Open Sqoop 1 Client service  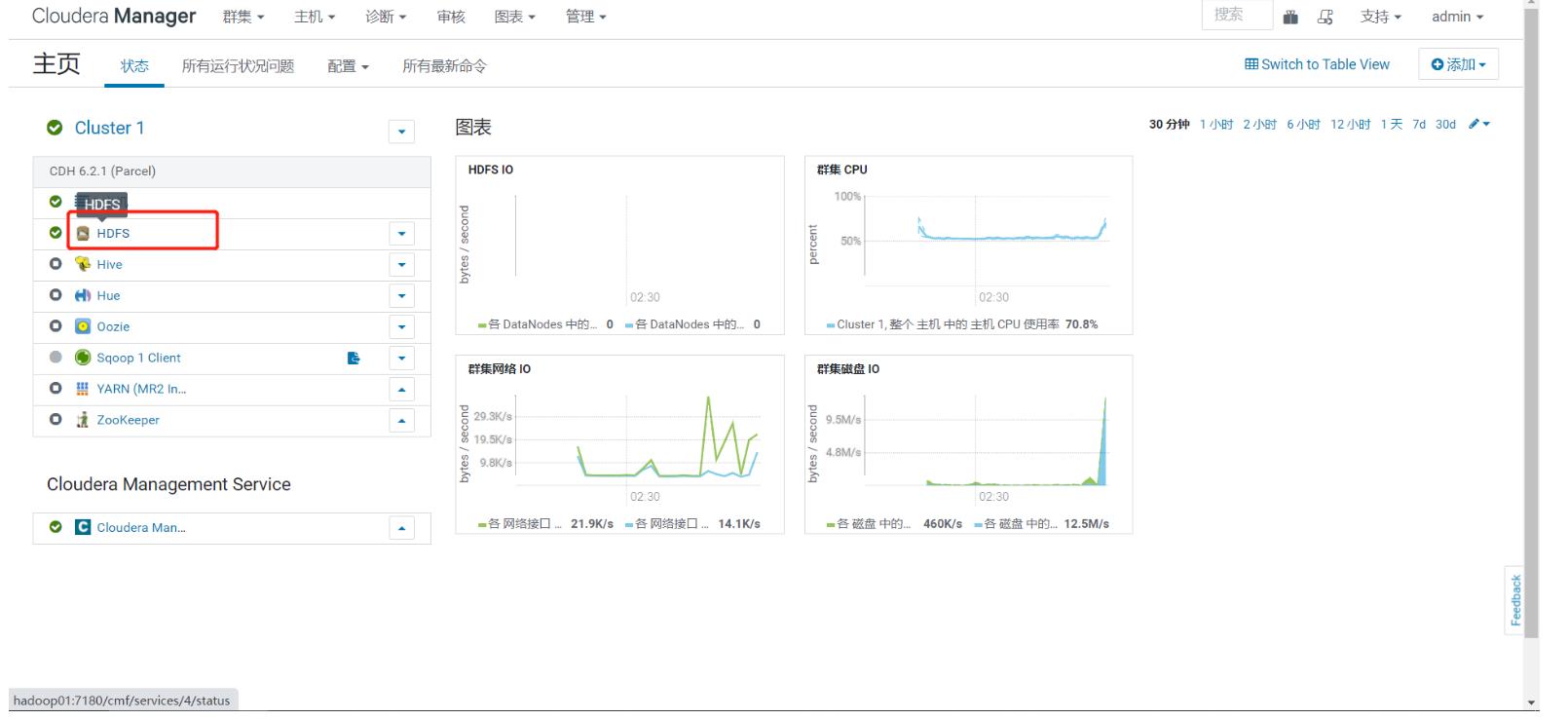[138, 358]
